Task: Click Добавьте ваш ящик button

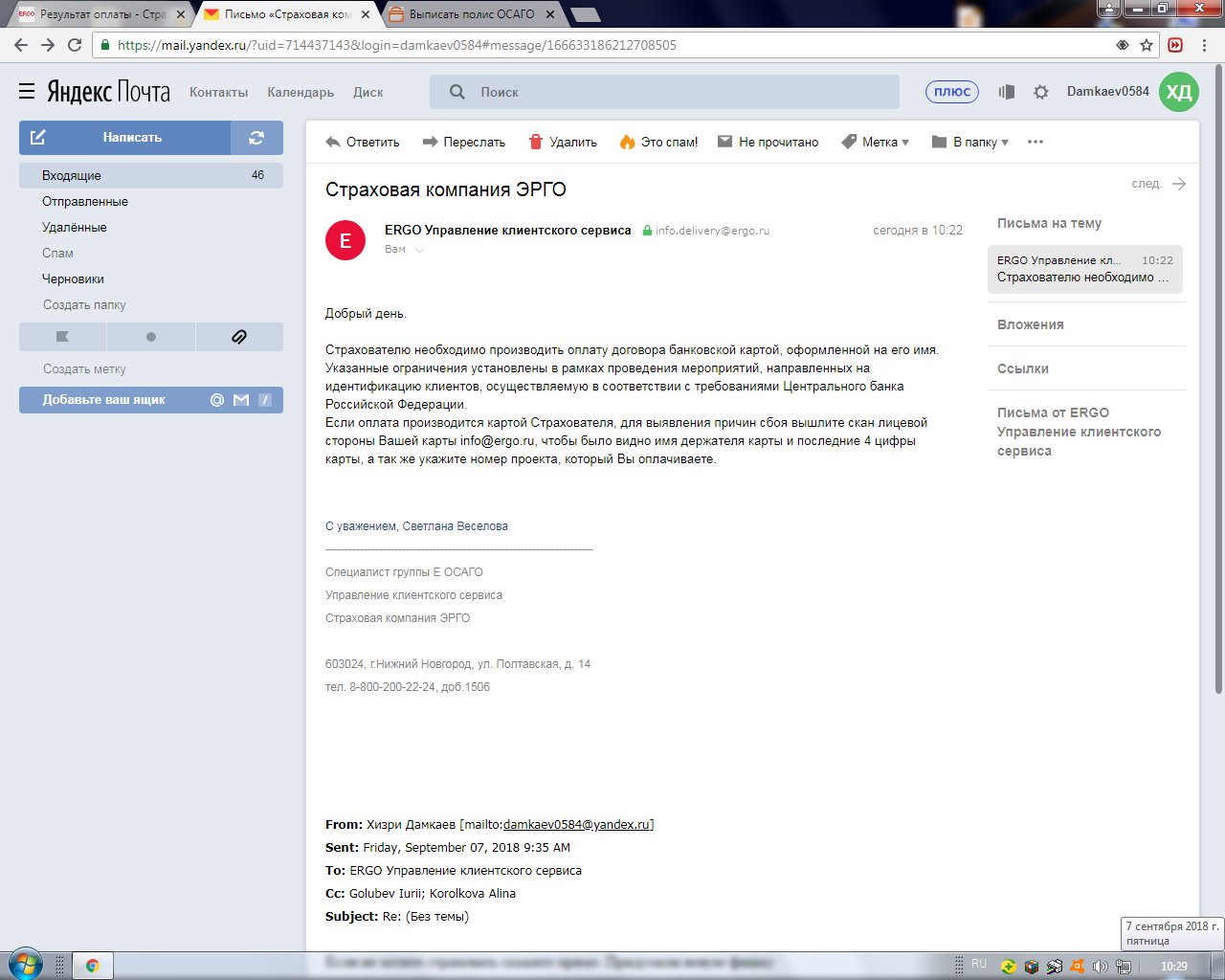Action: pyautogui.click(x=151, y=400)
